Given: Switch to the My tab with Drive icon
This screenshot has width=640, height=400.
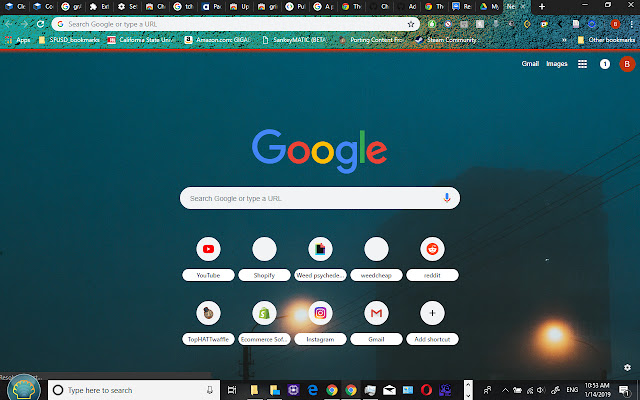Looking at the screenshot, I should click(x=490, y=7).
